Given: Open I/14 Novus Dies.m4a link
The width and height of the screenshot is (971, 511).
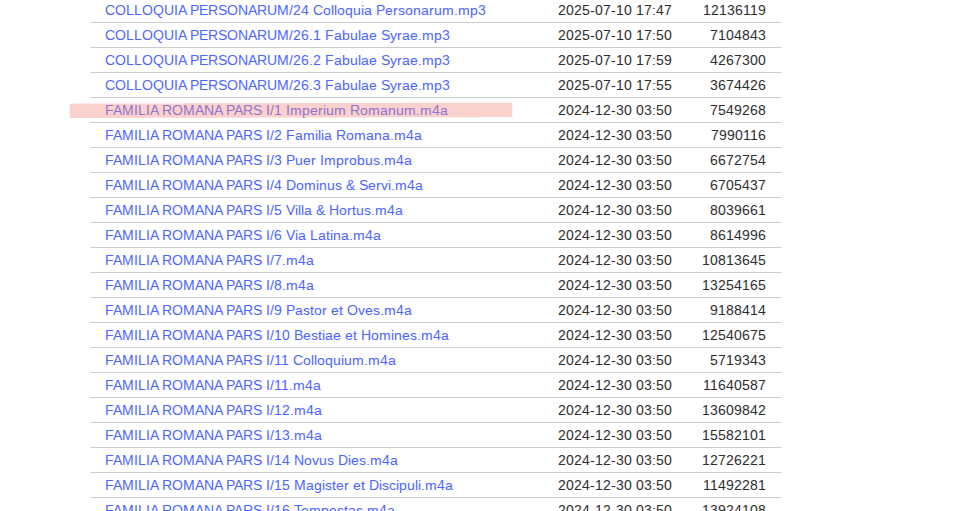Looking at the screenshot, I should tap(251, 460).
